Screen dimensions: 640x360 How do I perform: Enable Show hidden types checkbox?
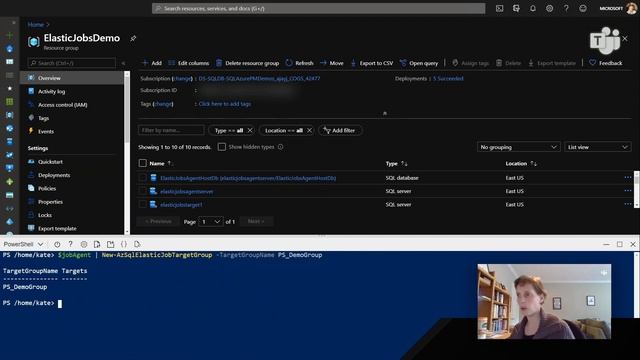[222, 147]
